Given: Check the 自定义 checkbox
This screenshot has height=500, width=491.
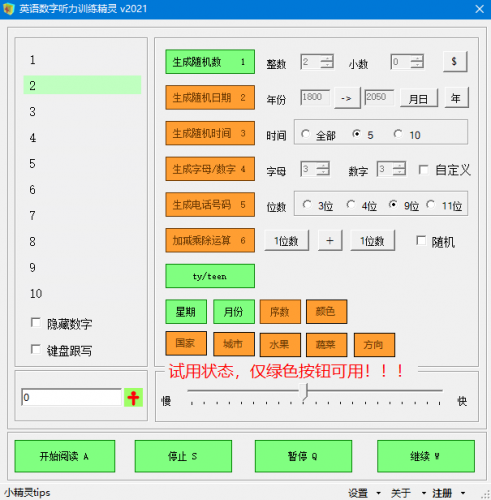Looking at the screenshot, I should (x=424, y=170).
